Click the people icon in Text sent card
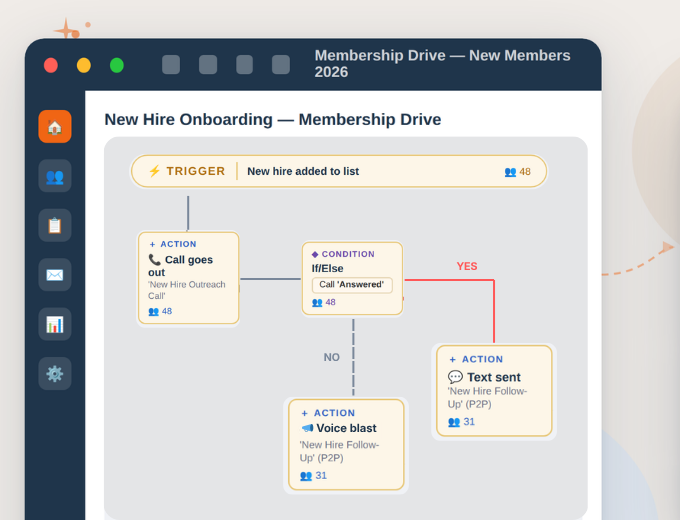The image size is (680, 520). coord(454,422)
